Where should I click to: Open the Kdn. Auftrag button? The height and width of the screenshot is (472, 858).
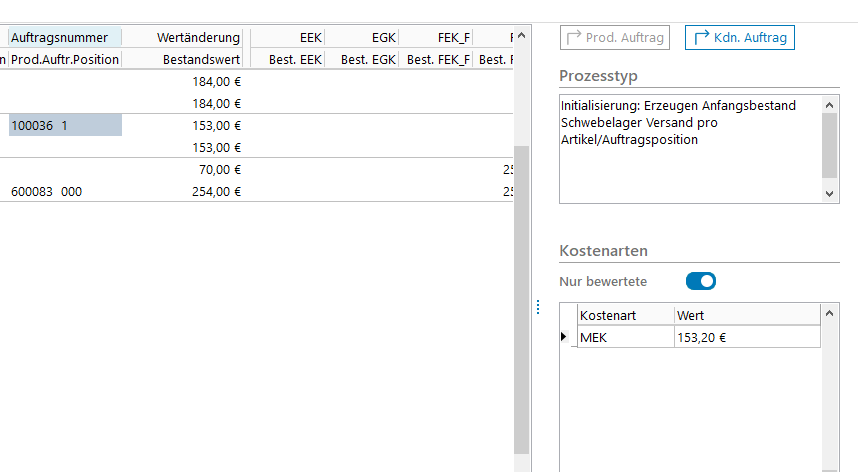pyautogui.click(x=739, y=38)
